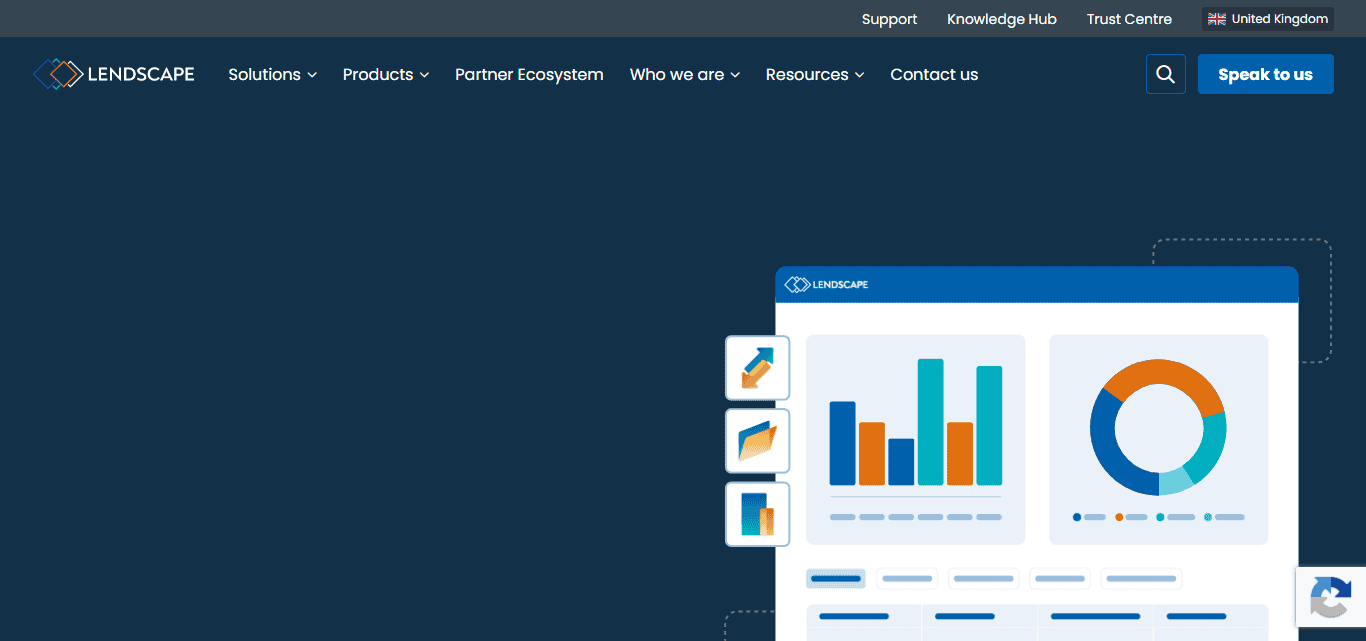Image resolution: width=1366 pixels, height=641 pixels.
Task: Click the Lendscape logo in the header
Action: 114,74
